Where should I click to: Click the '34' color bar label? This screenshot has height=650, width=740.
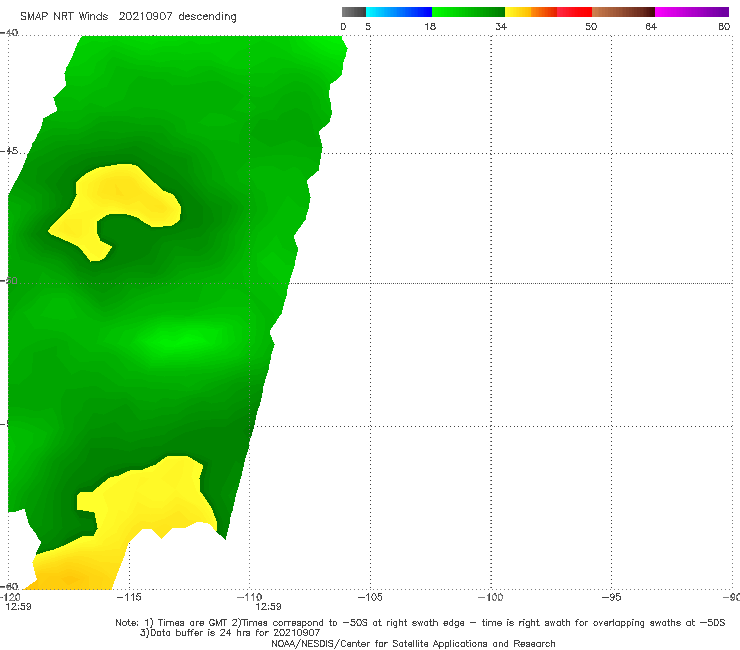(501, 27)
